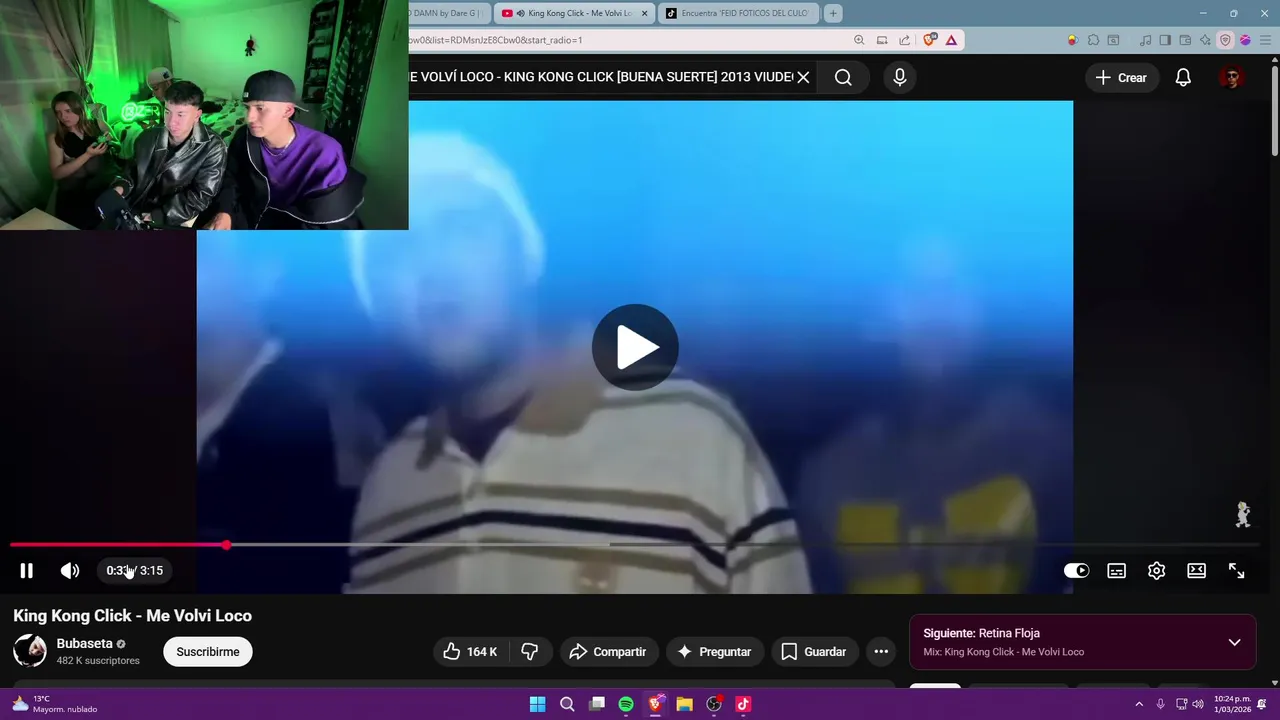Click the progress bar scrubber dot
Screen dimensions: 1280x720
tap(227, 545)
